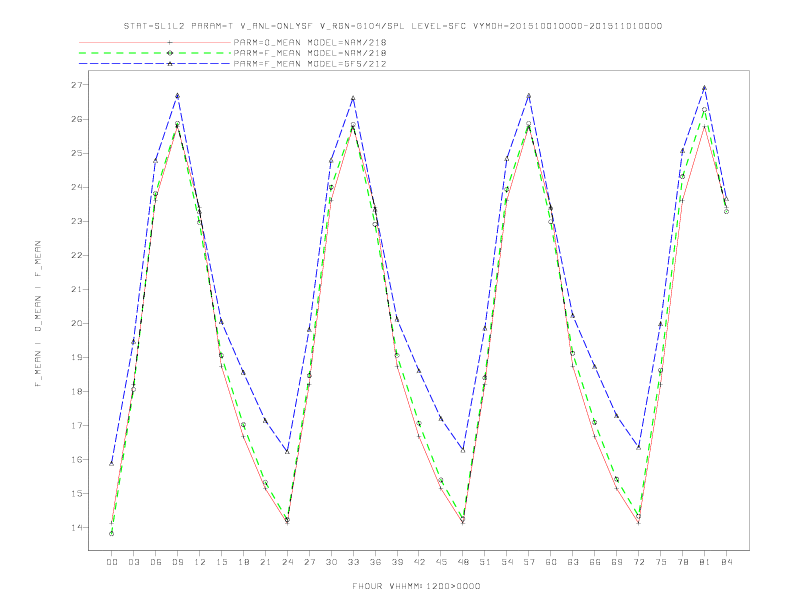
Task: Click x-axis tick label 54
Action: tap(507, 562)
